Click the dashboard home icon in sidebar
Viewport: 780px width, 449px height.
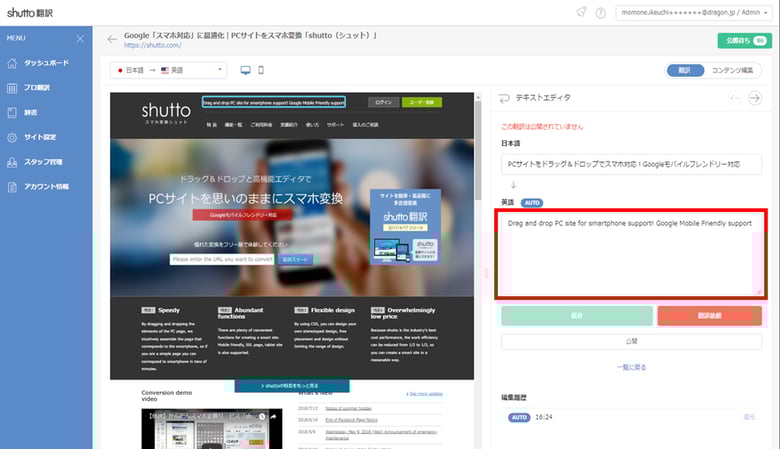tap(12, 63)
